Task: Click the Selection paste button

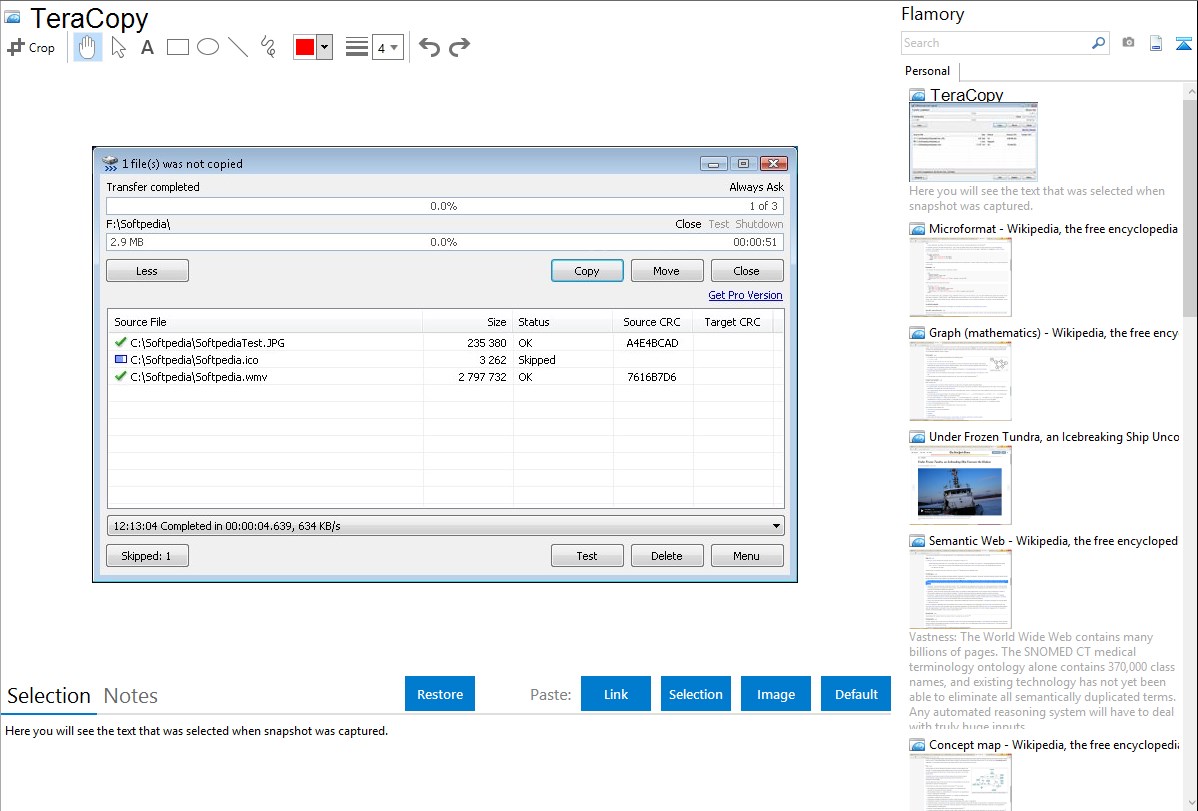Action: pos(695,694)
